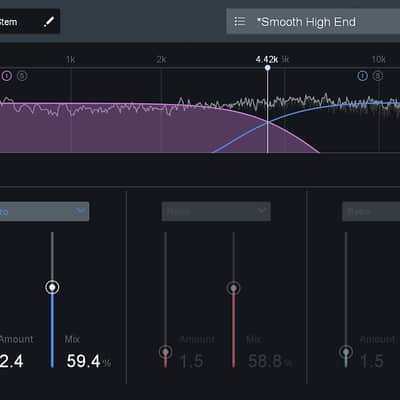The width and height of the screenshot is (400, 400).
Task: Select the 4.42k crossover handle
Action: tap(267, 68)
